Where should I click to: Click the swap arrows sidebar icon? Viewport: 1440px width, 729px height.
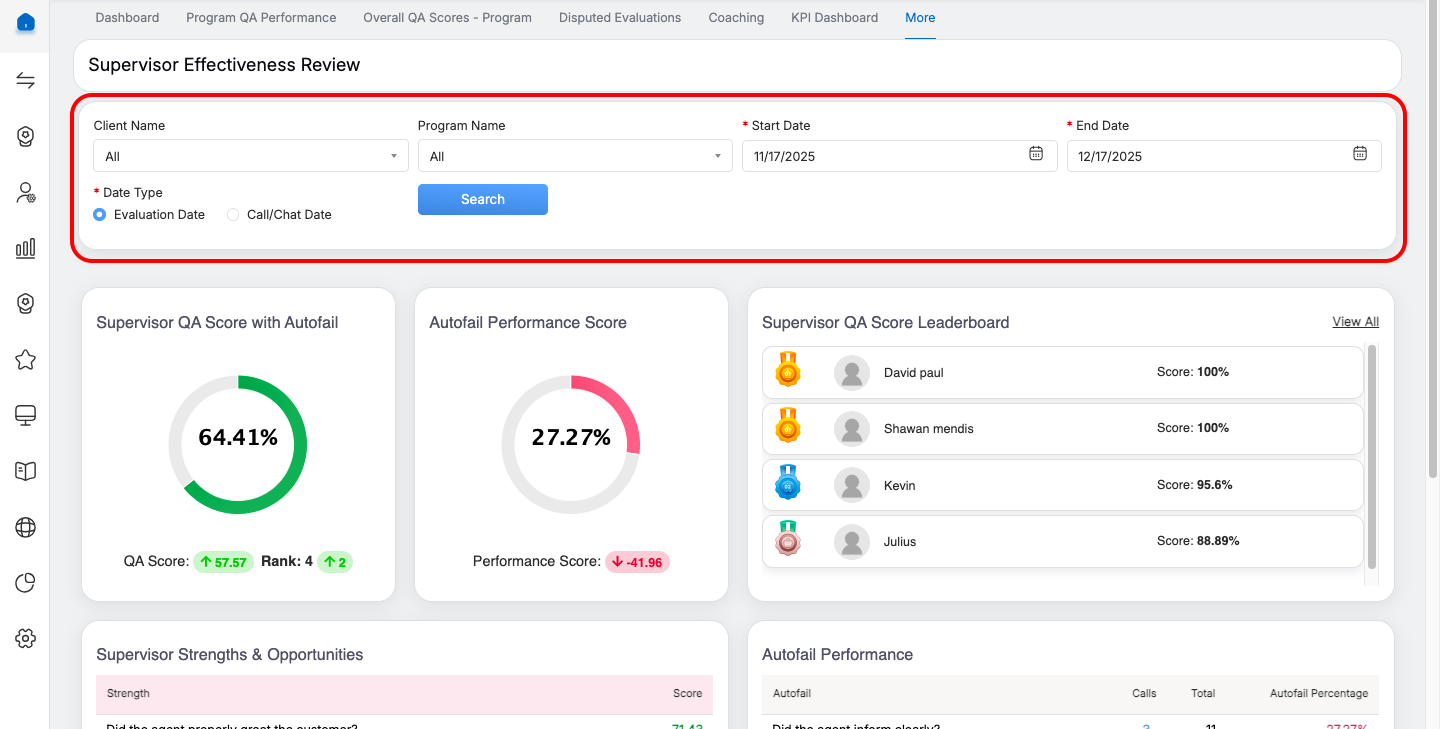coord(26,81)
